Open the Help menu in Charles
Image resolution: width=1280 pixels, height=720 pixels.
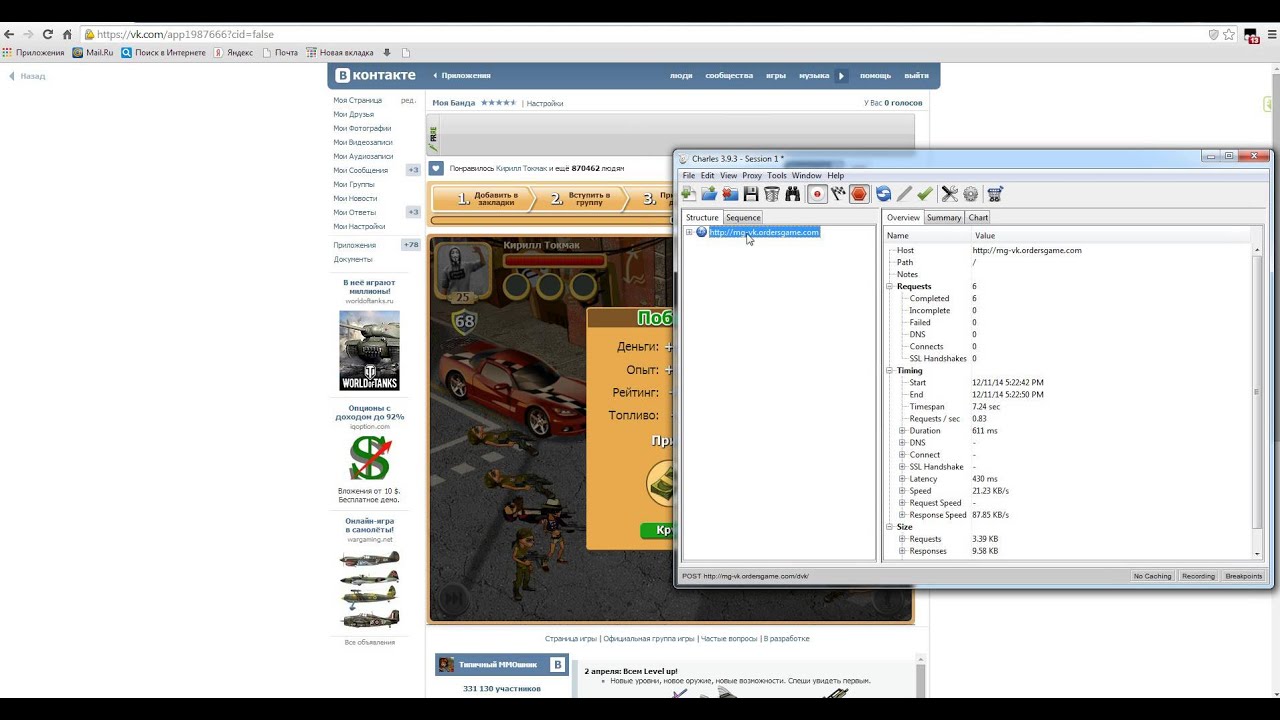835,175
